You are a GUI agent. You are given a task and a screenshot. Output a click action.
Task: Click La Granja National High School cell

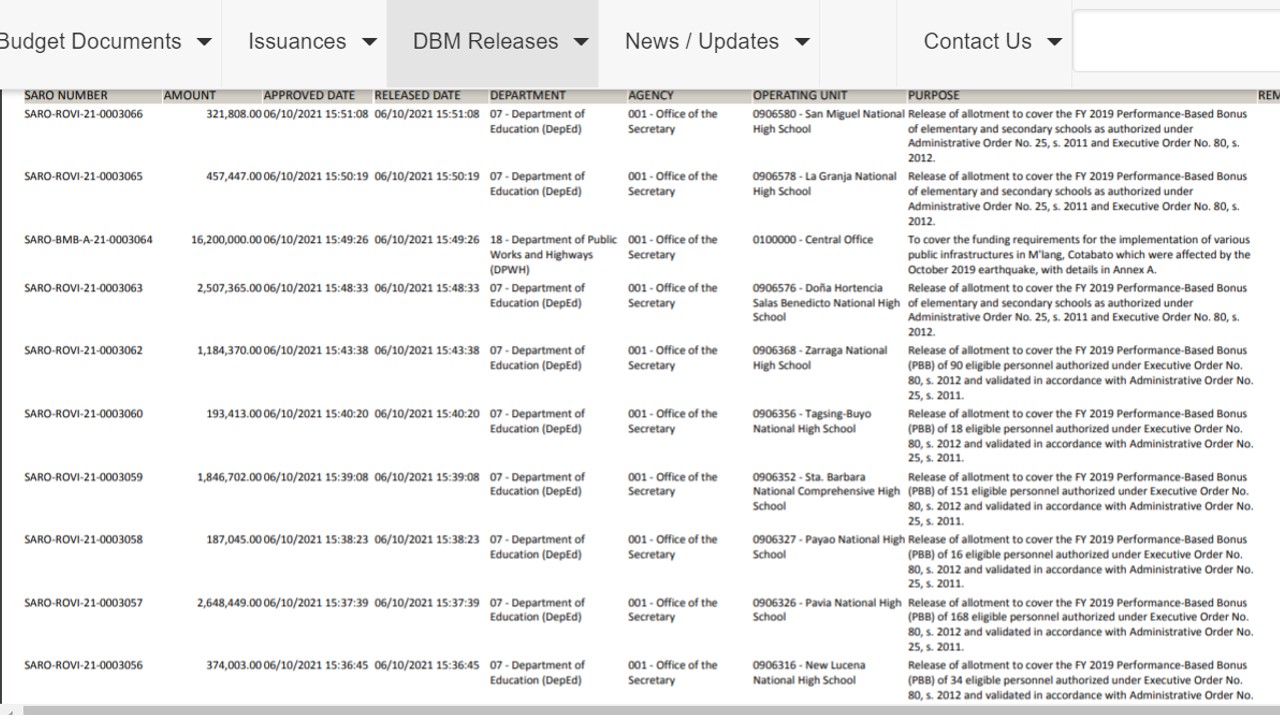point(824,184)
